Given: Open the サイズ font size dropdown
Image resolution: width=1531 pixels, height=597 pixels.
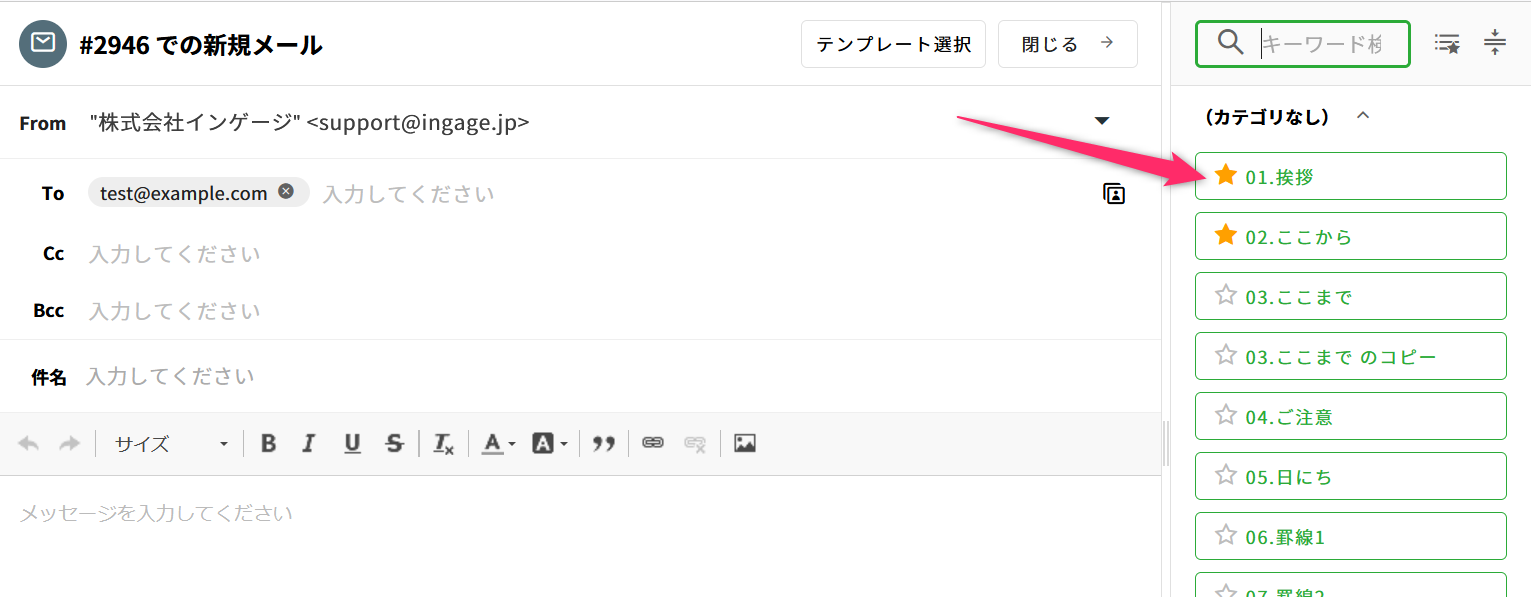Looking at the screenshot, I should (170, 443).
